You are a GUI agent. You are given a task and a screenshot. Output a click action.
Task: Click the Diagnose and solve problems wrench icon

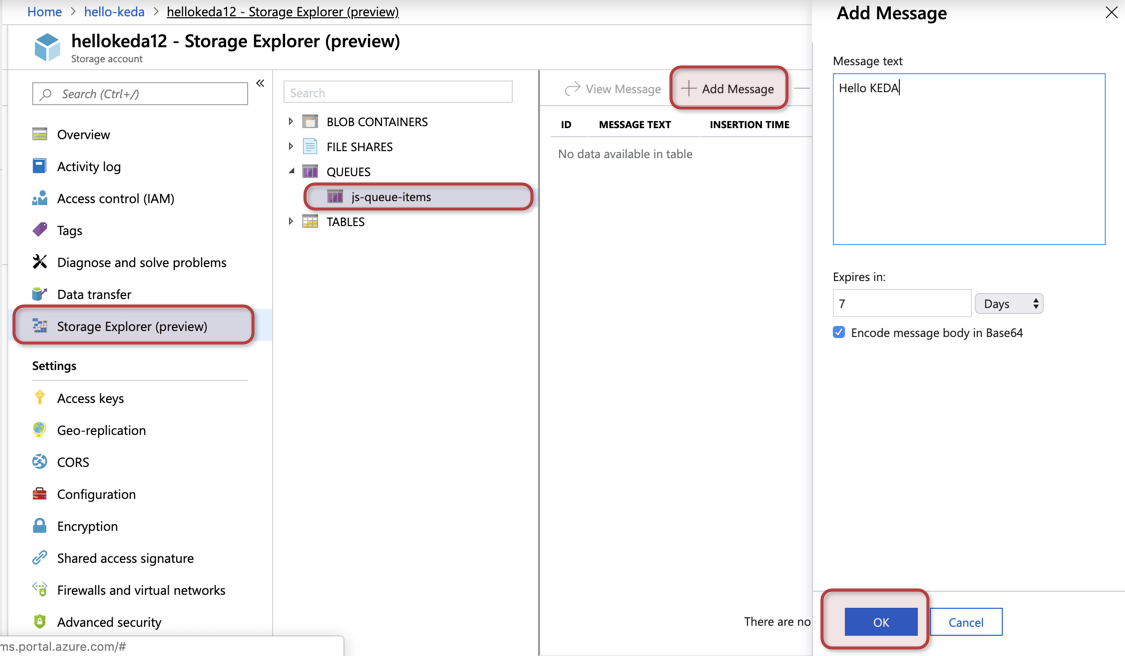coord(39,262)
